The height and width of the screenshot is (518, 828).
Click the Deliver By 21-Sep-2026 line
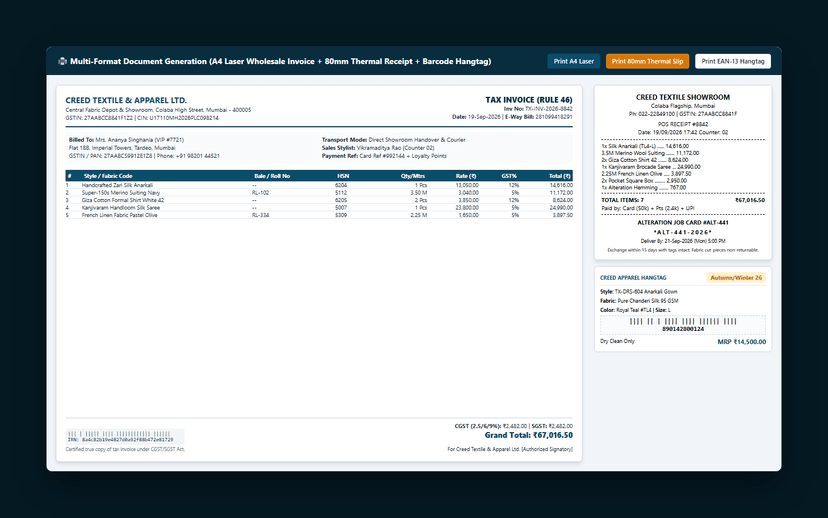coord(683,241)
